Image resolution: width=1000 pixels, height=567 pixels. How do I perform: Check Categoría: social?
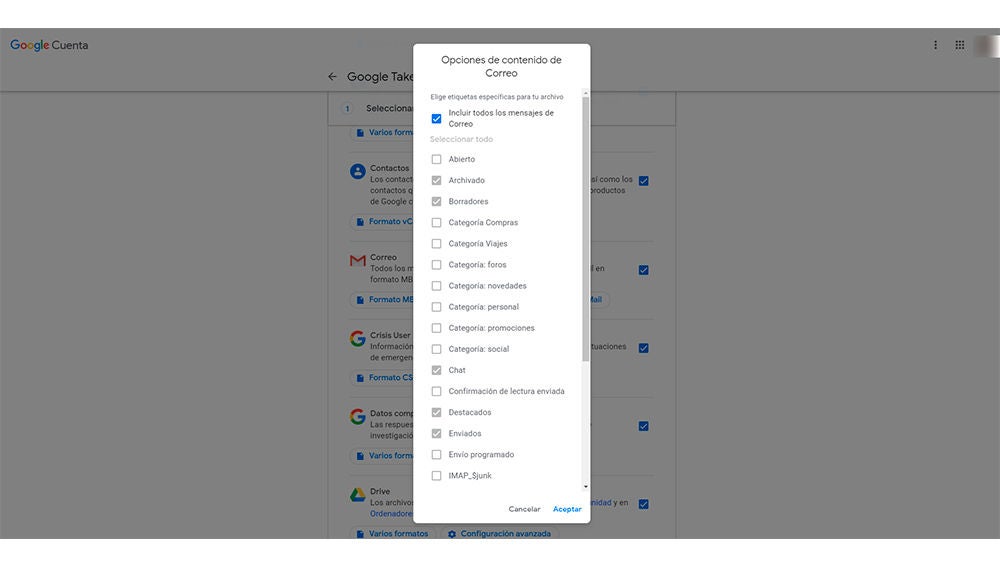pos(436,349)
